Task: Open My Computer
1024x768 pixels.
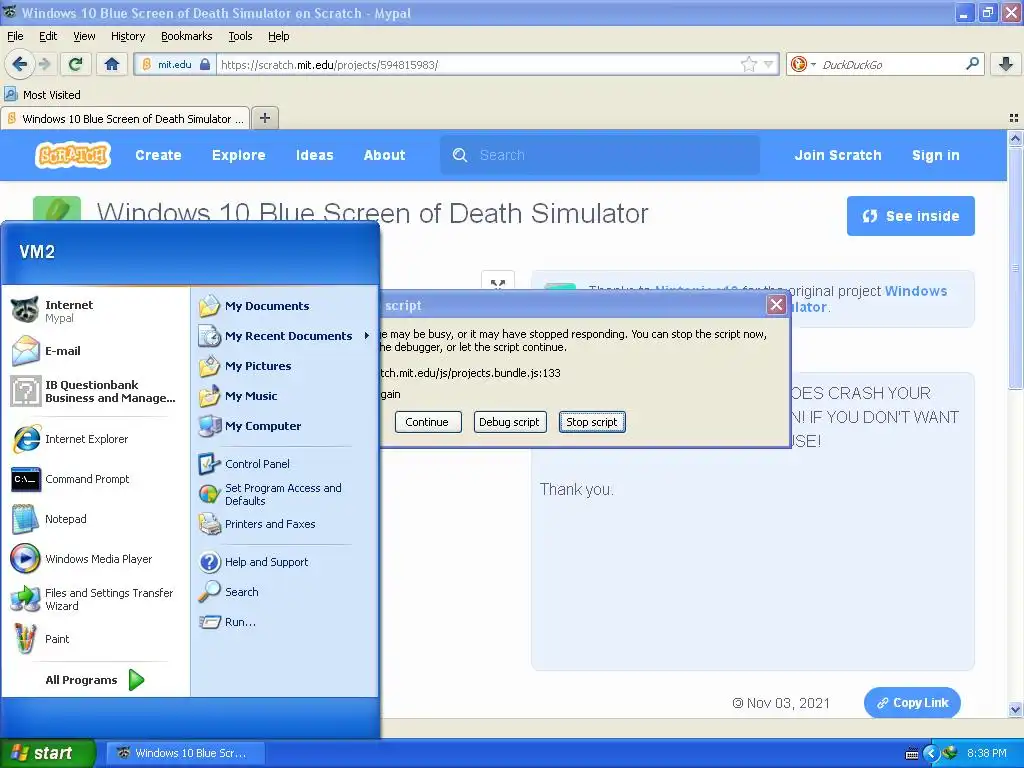Action: 284,426
